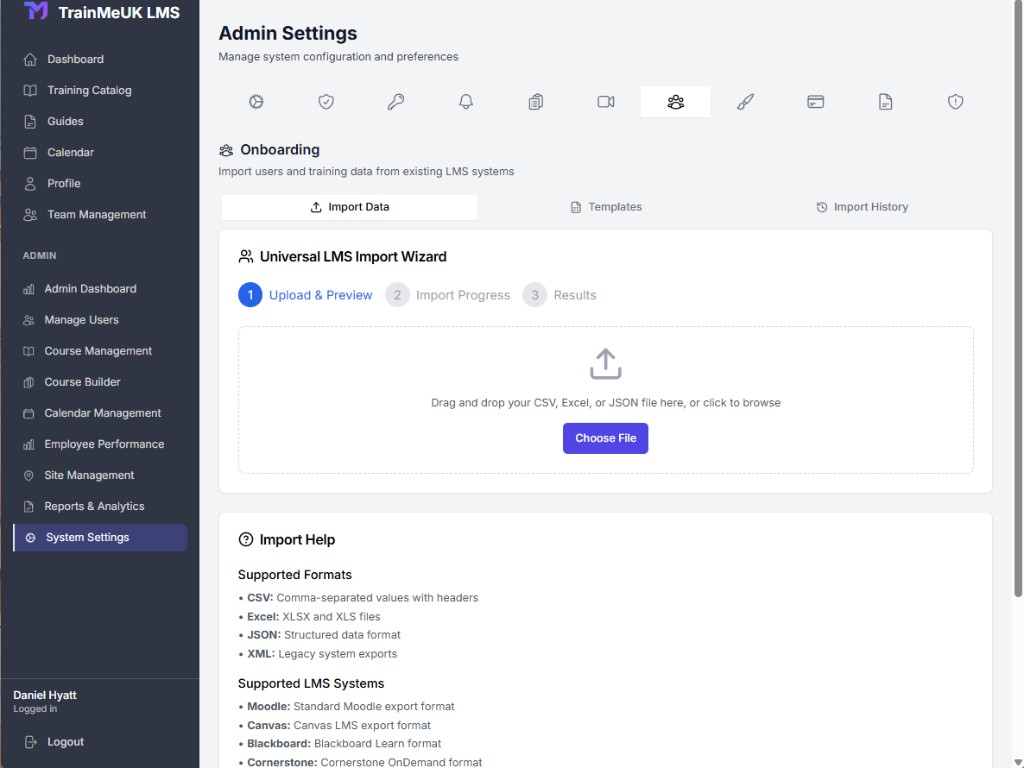The image size is (1024, 768).
Task: Open the paintbrush branding settings tab
Action: [745, 102]
